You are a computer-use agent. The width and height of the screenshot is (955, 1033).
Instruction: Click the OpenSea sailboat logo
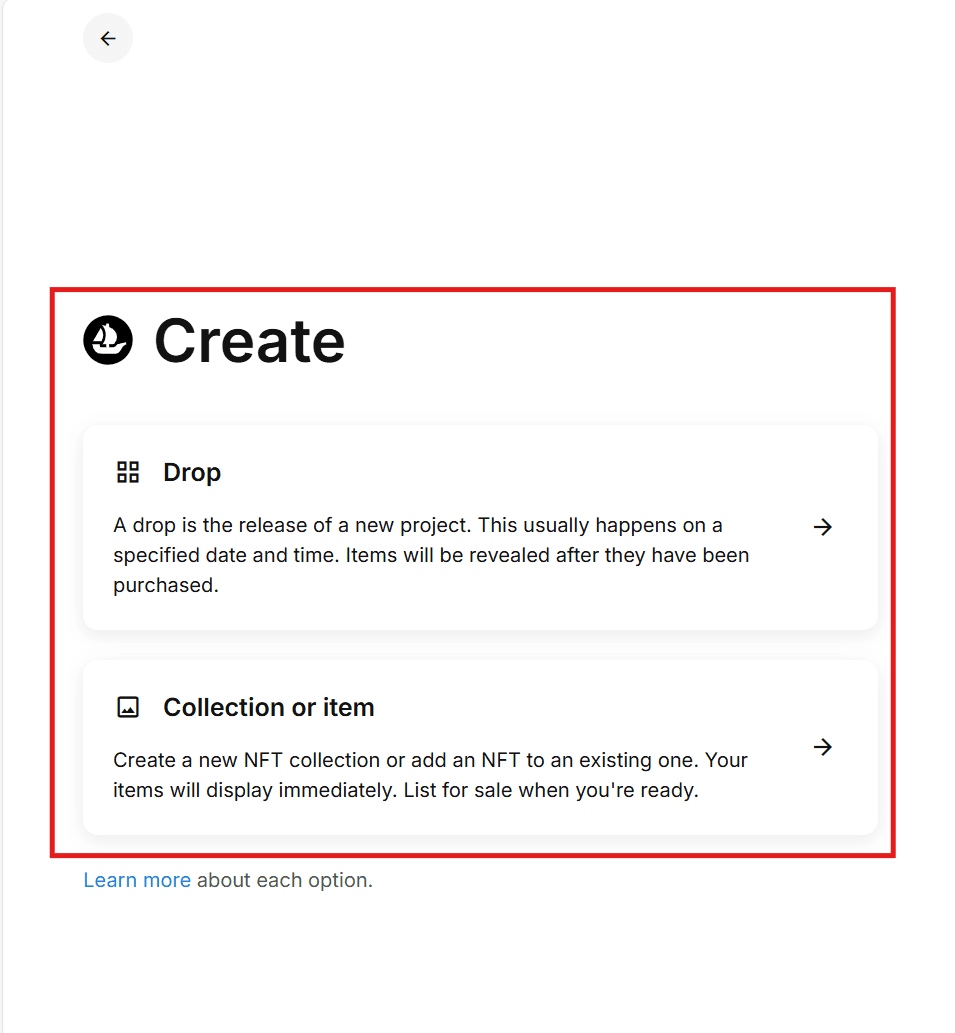click(108, 340)
